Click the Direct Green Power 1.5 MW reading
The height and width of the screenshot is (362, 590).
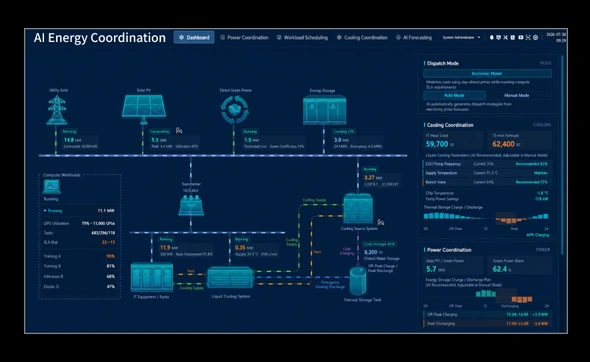[251, 140]
